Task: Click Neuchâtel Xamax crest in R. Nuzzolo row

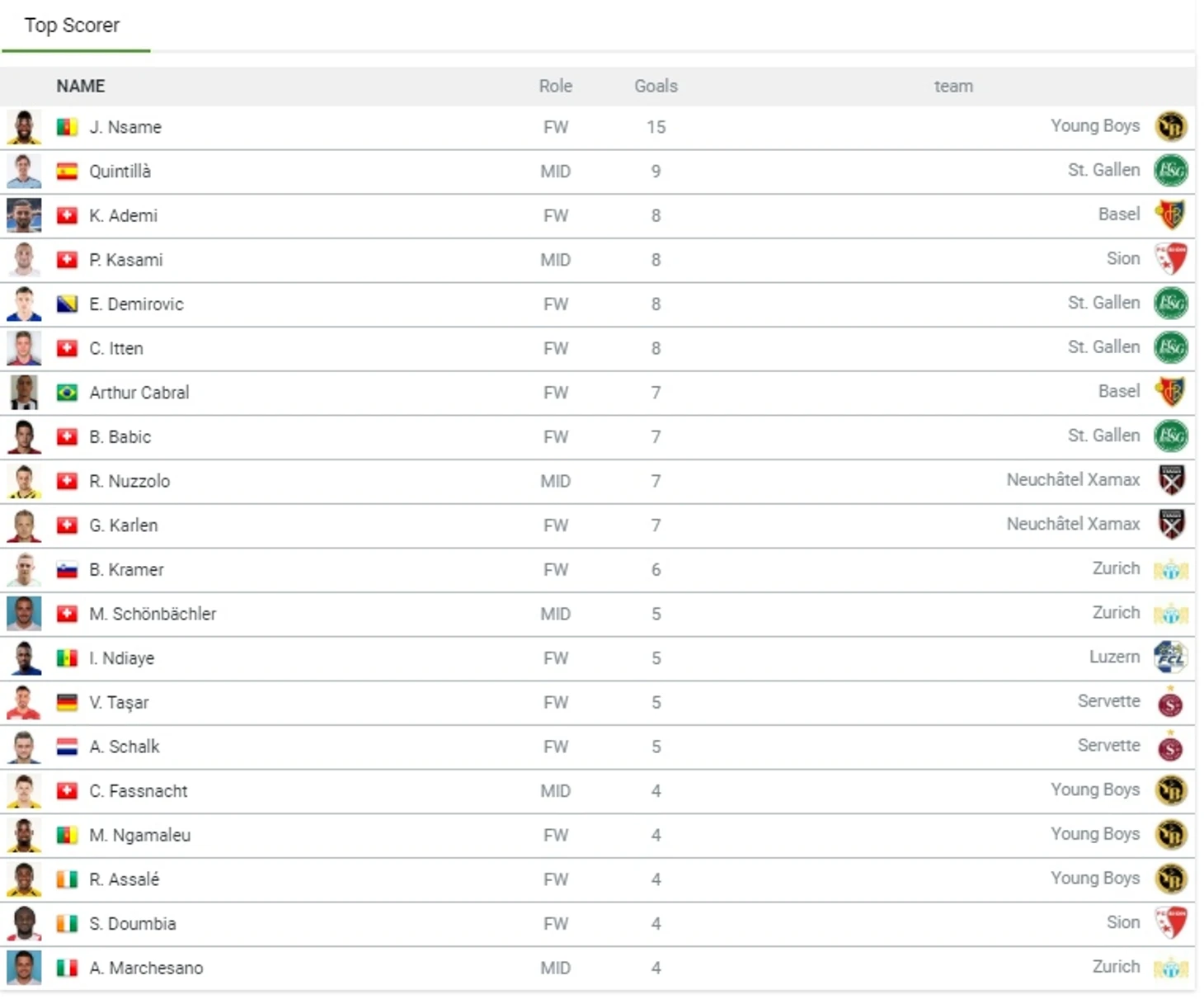Action: (1170, 480)
